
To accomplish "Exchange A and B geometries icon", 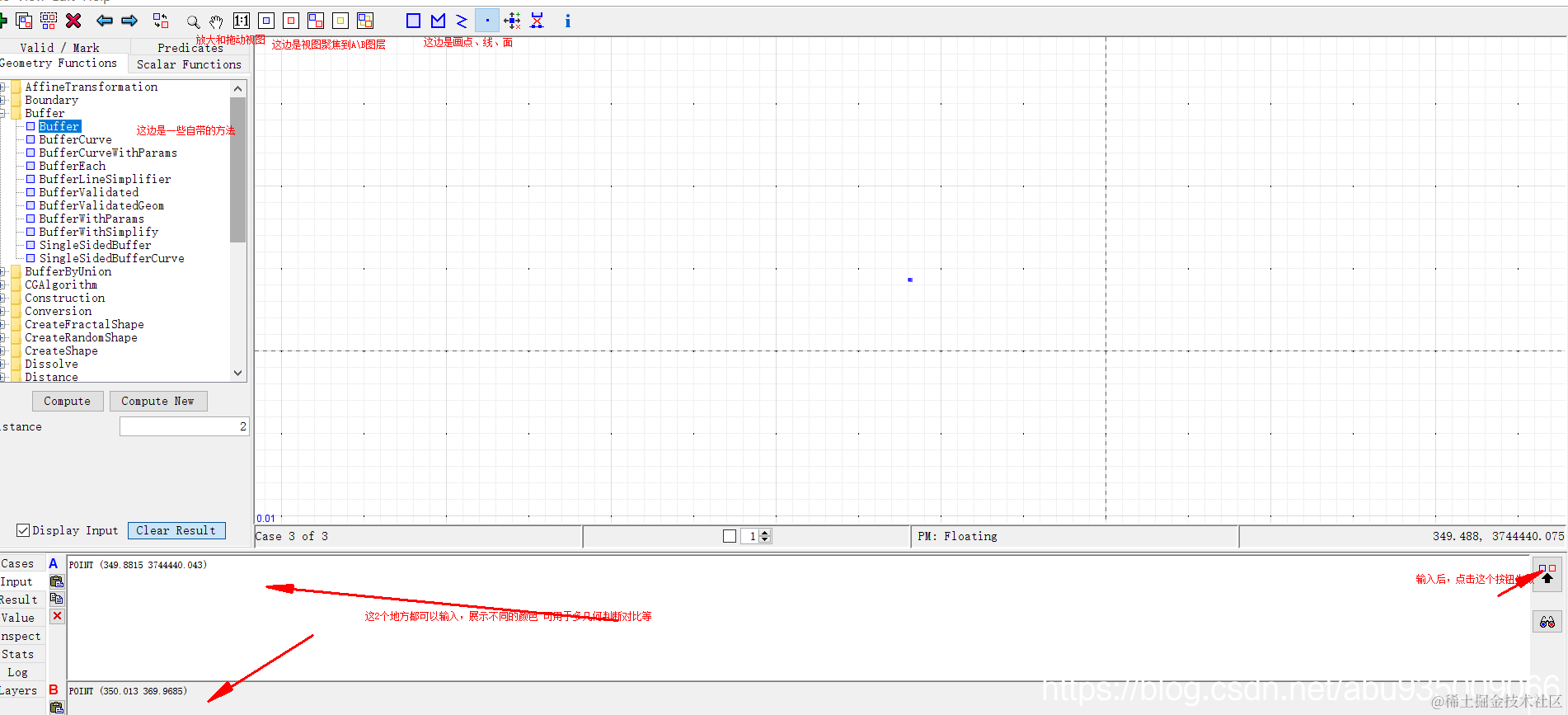I will pos(161,21).
